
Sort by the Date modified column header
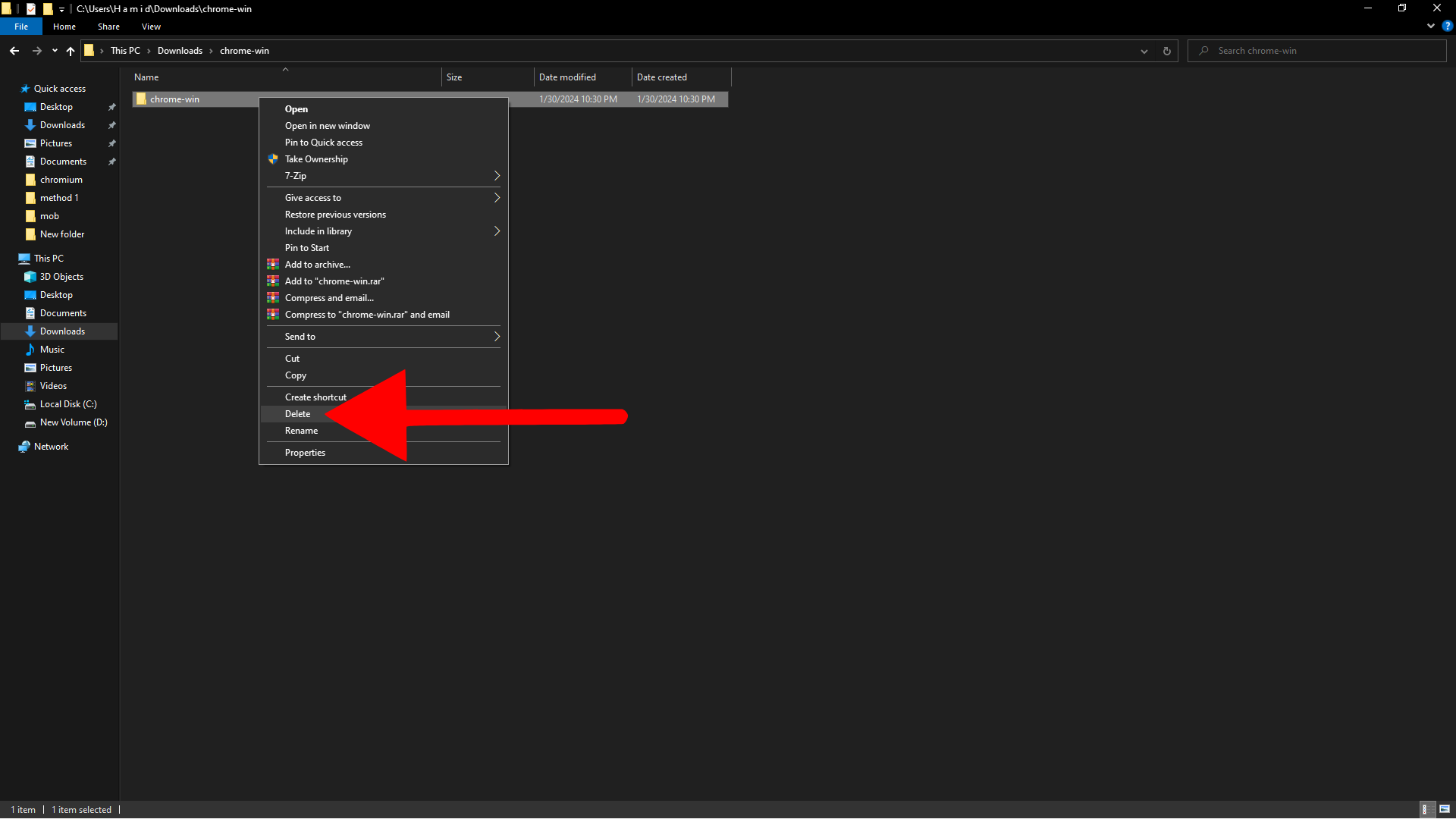click(x=567, y=77)
